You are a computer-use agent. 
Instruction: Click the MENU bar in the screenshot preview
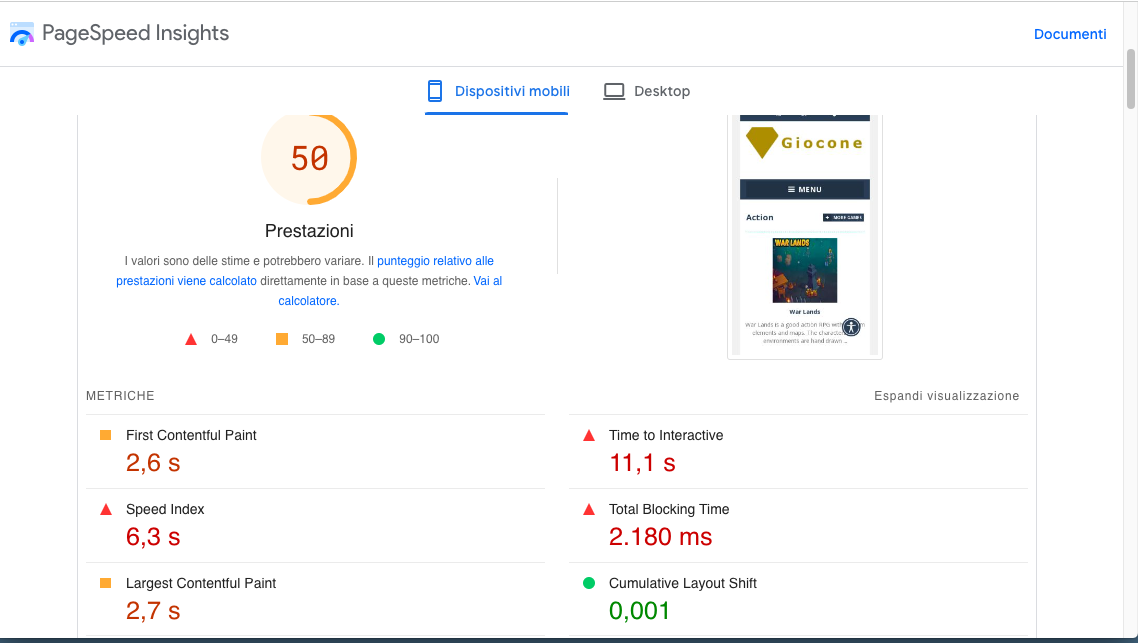pyautogui.click(x=805, y=189)
